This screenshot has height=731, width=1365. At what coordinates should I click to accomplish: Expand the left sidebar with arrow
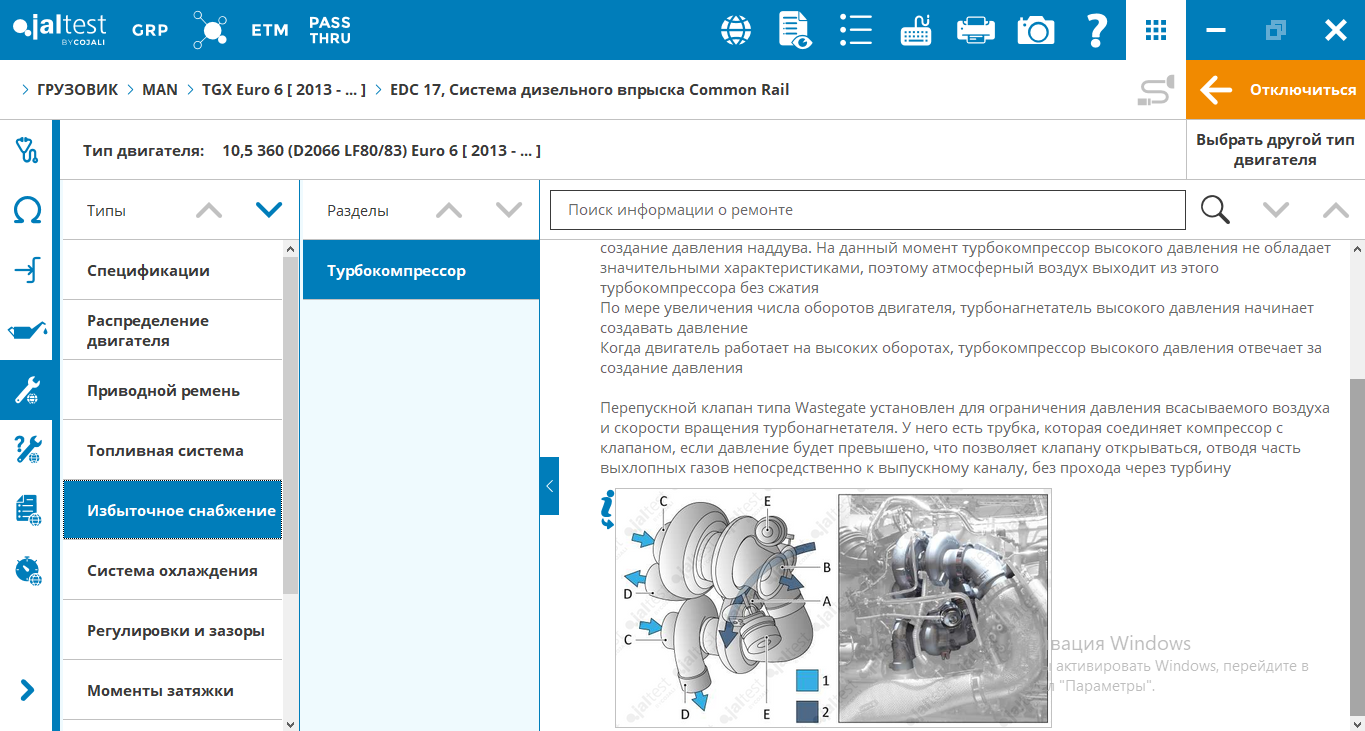click(27, 690)
